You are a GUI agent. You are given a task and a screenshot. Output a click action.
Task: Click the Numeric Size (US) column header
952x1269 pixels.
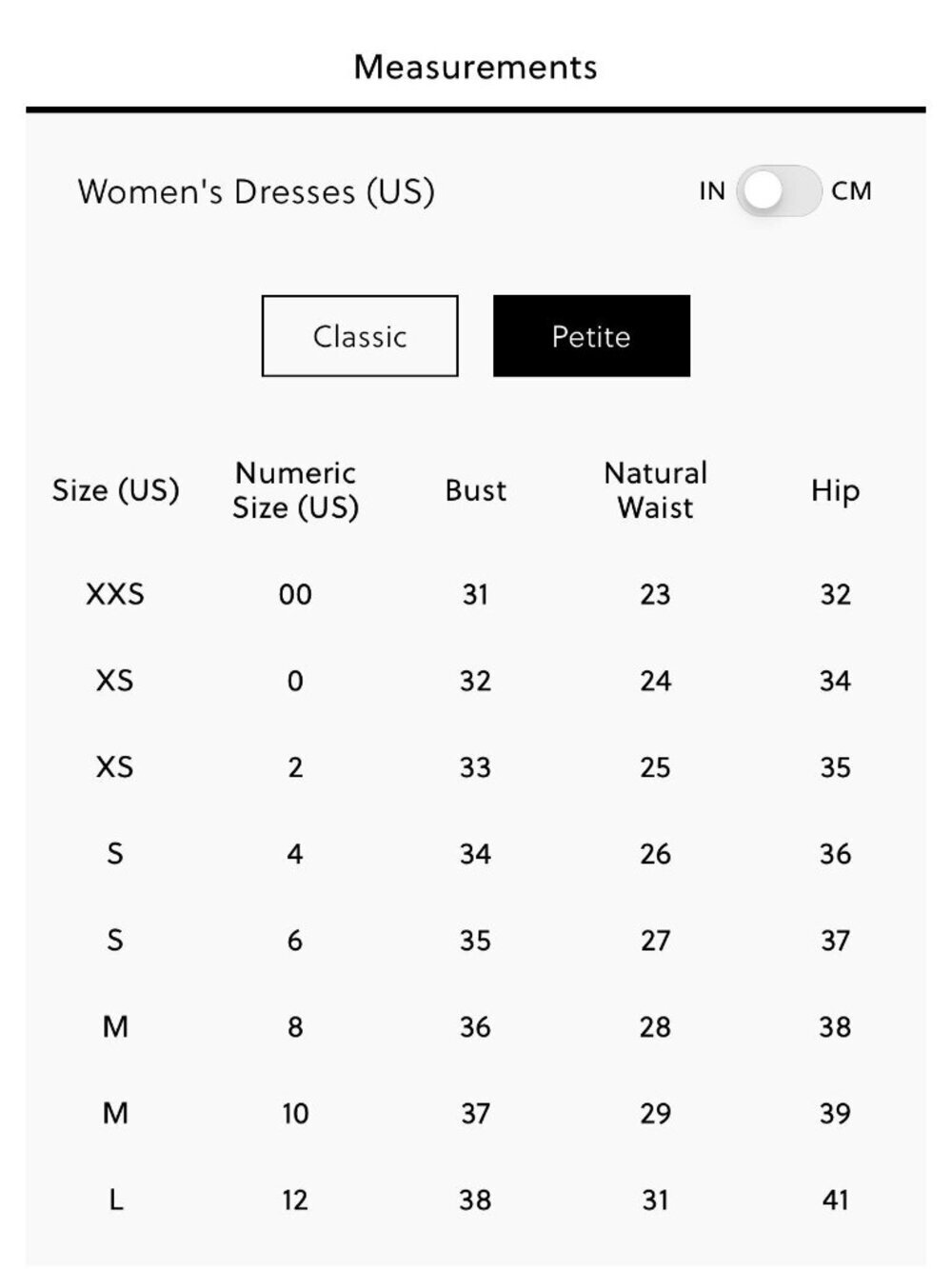pyautogui.click(x=295, y=490)
